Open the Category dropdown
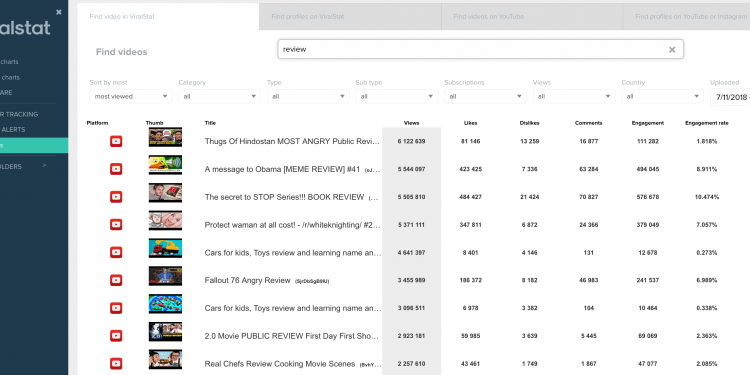The width and height of the screenshot is (750, 375). tap(220, 97)
